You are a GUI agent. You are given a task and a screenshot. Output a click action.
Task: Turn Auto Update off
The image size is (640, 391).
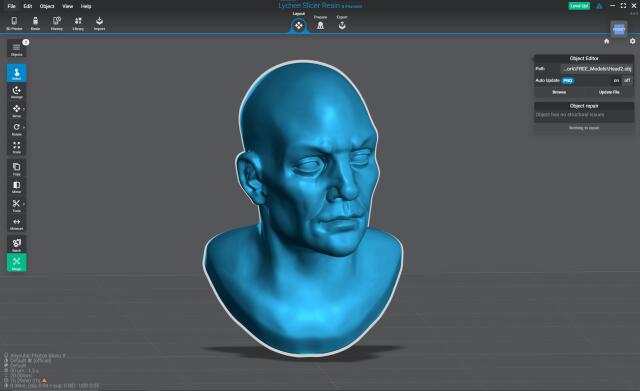click(627, 80)
